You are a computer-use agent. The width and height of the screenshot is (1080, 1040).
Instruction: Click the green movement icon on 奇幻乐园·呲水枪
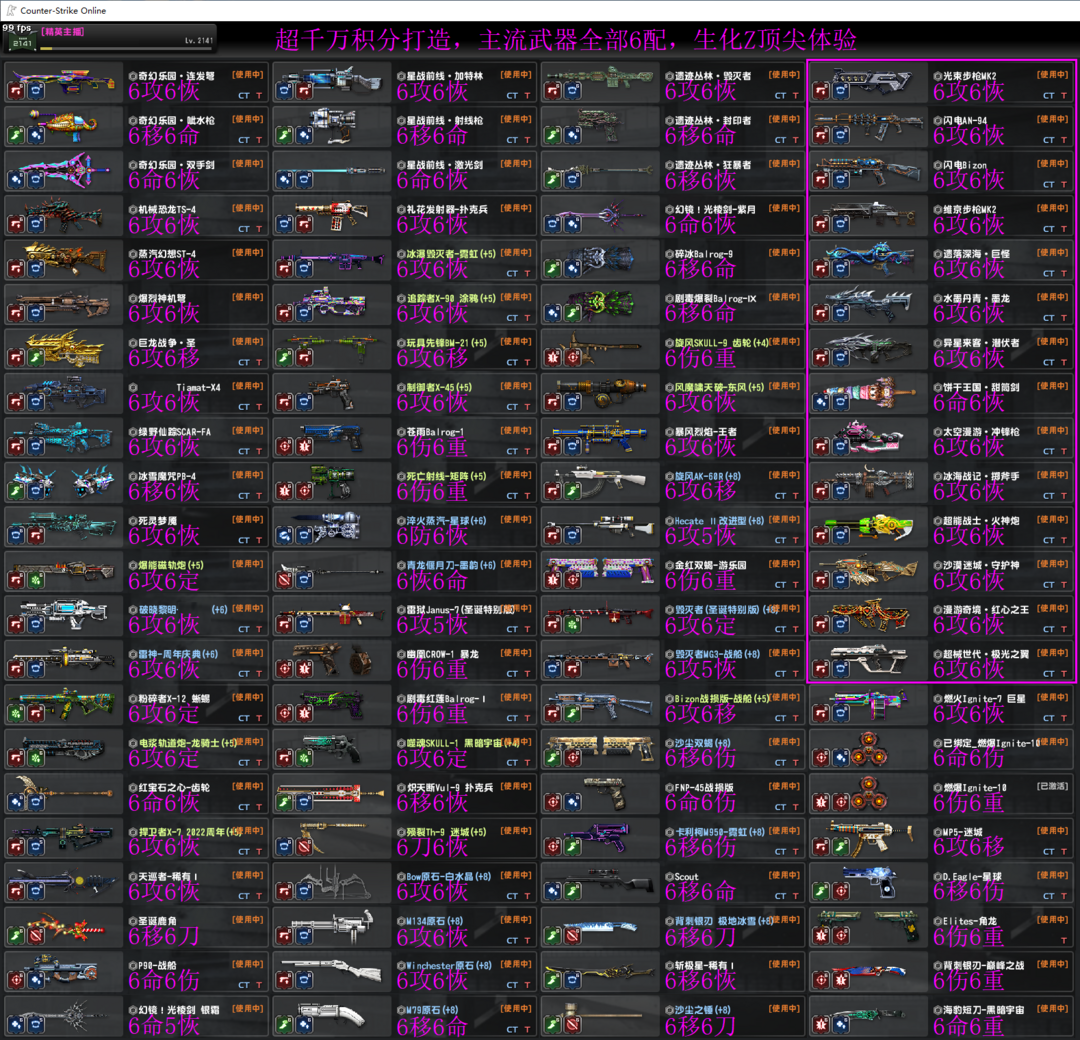click(x=17, y=135)
